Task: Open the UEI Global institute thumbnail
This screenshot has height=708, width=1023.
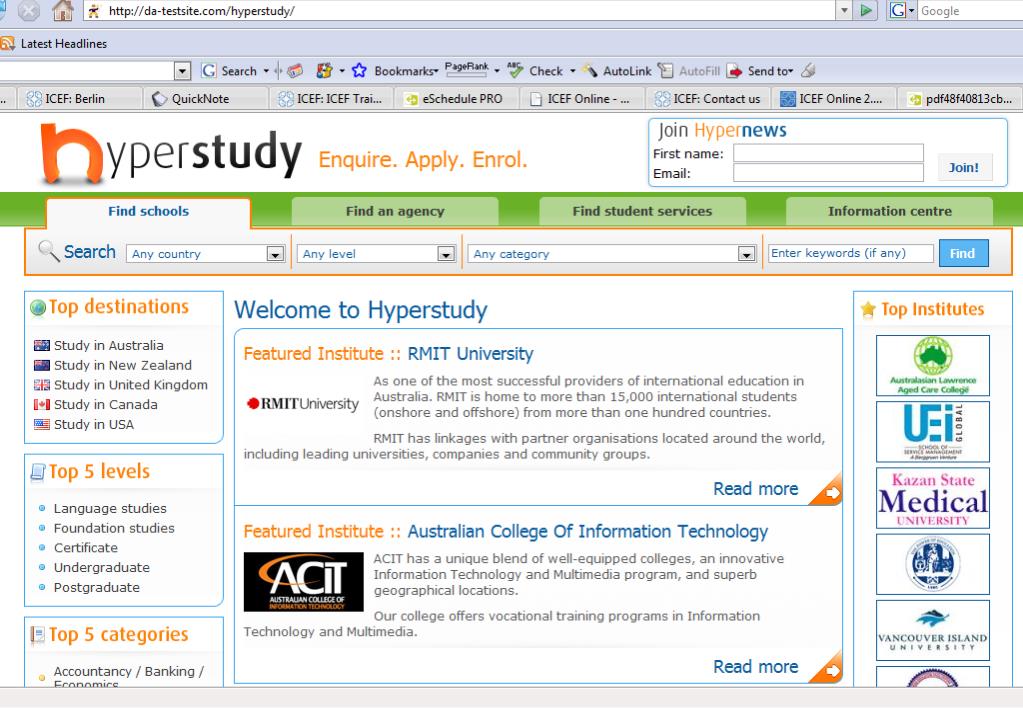Action: point(932,432)
